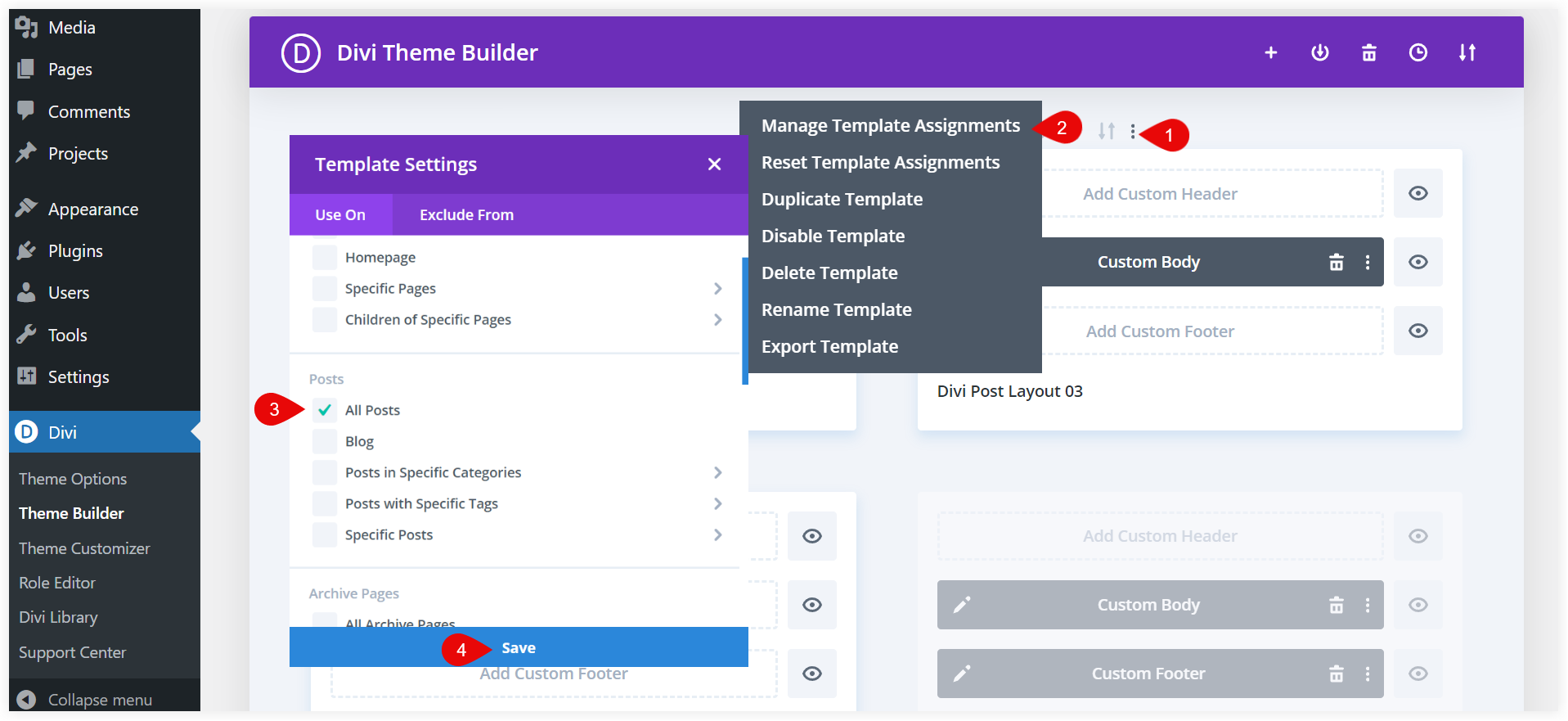The width and height of the screenshot is (1568, 721).
Task: Check the Specific Posts checkbox
Action: [x=325, y=534]
